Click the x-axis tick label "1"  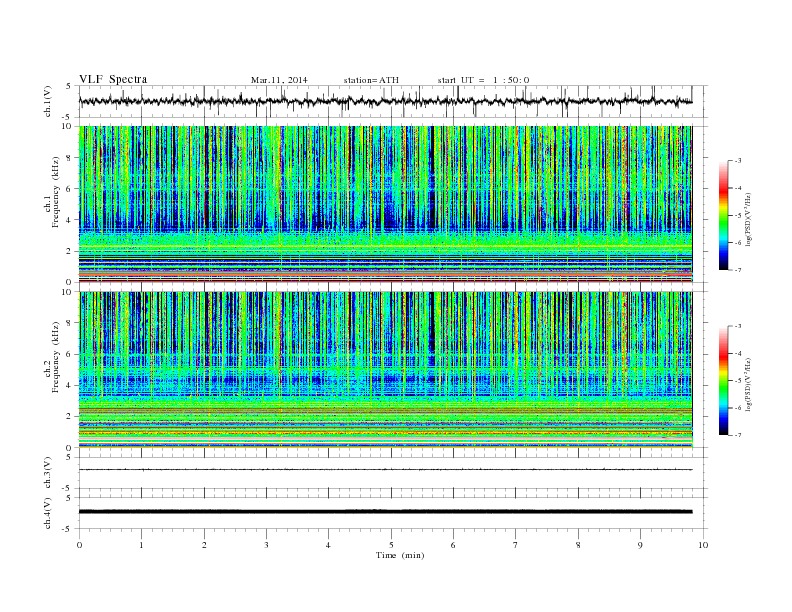click(141, 545)
